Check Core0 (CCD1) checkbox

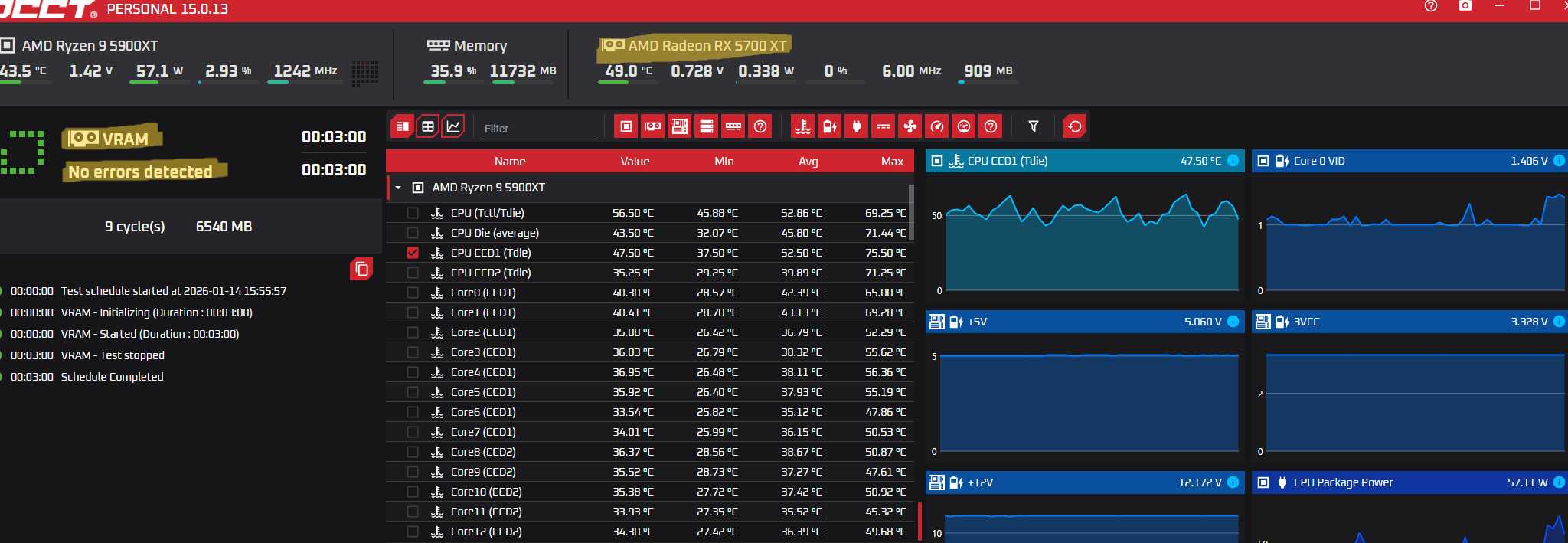tap(413, 293)
